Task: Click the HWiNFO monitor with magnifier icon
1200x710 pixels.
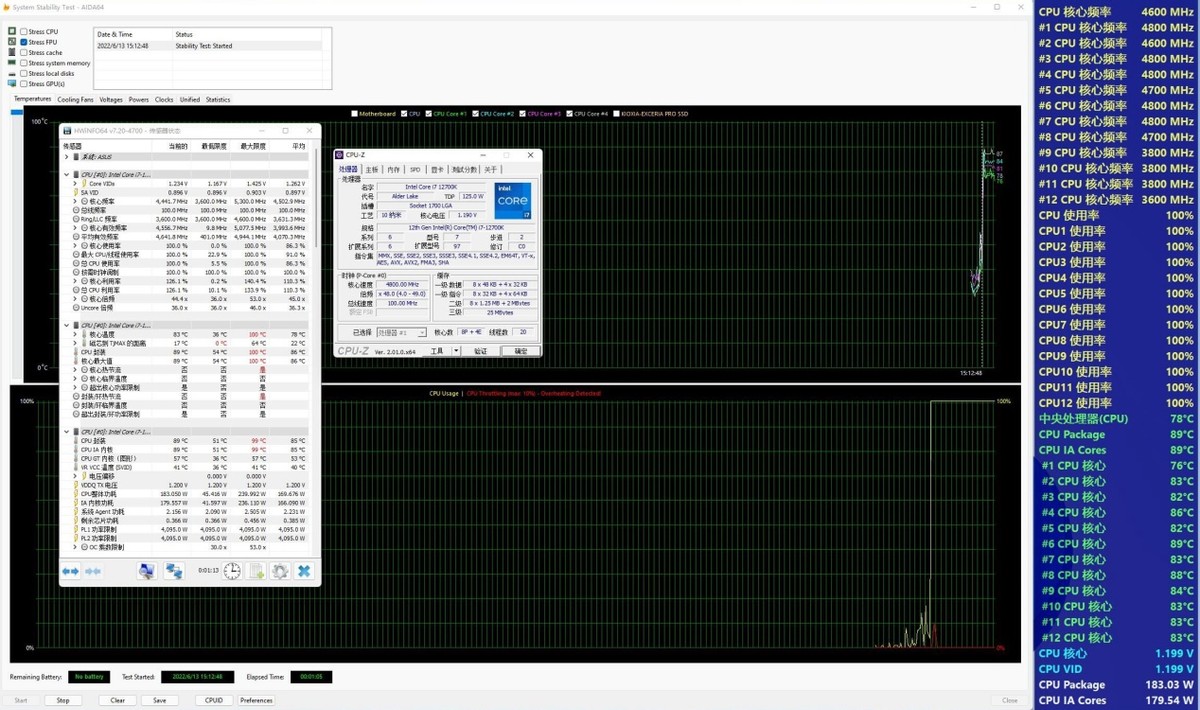Action: 147,571
